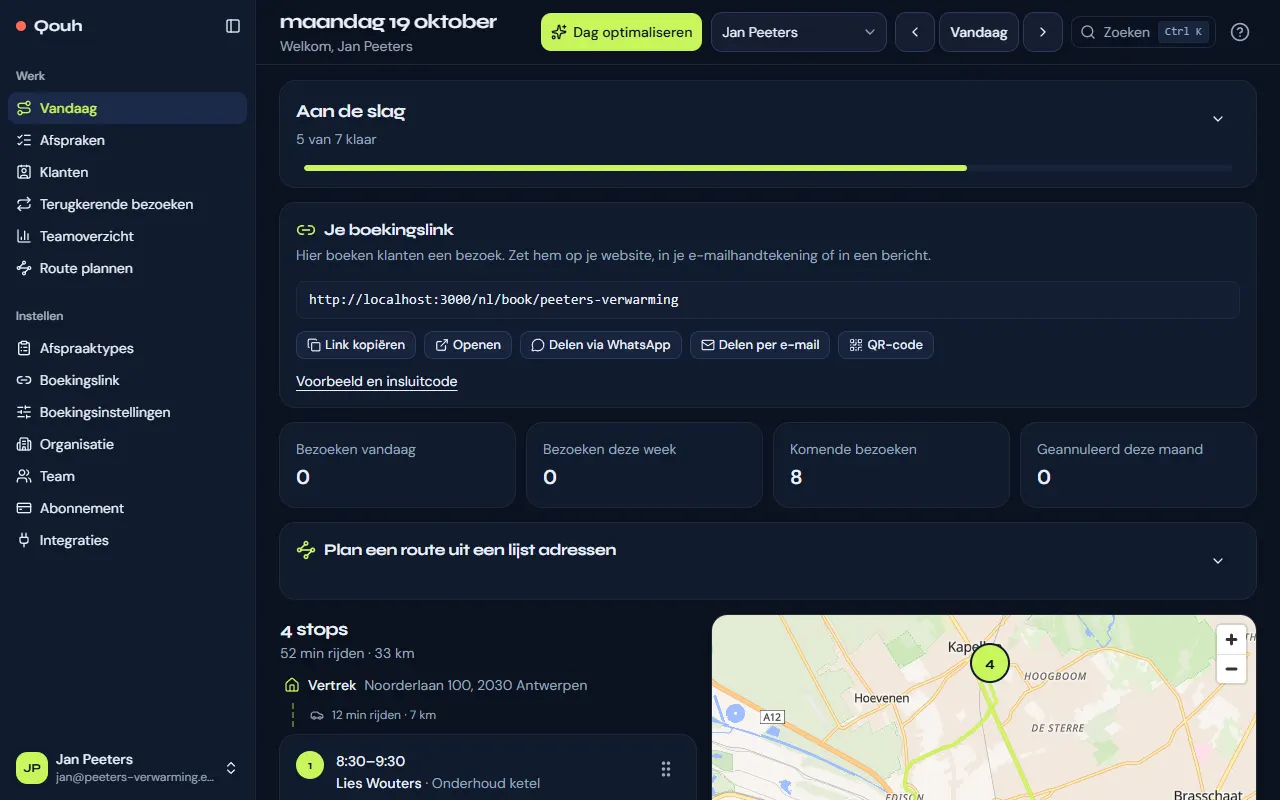Open Voorbeeld en insluitcode link
1280x800 pixels.
tap(377, 381)
